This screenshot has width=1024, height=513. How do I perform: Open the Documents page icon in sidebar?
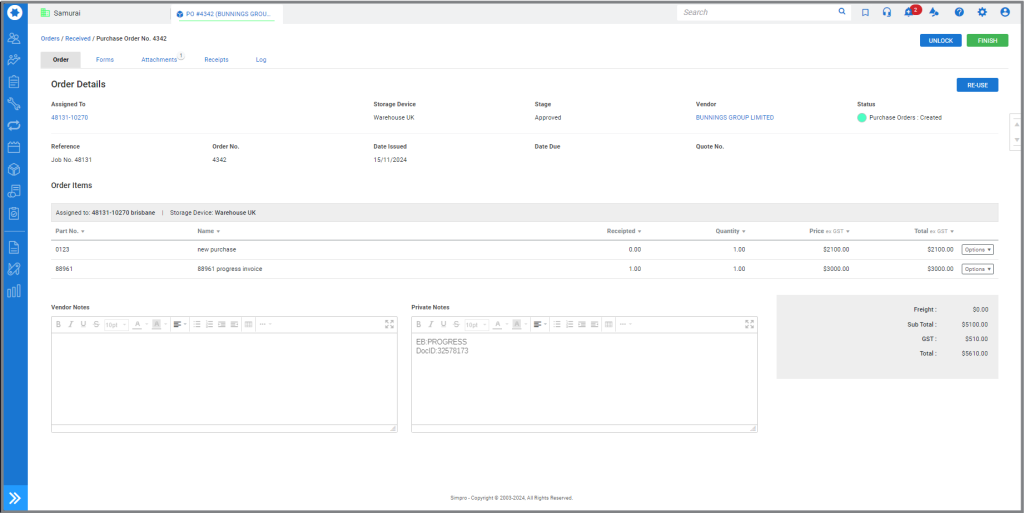[14, 247]
